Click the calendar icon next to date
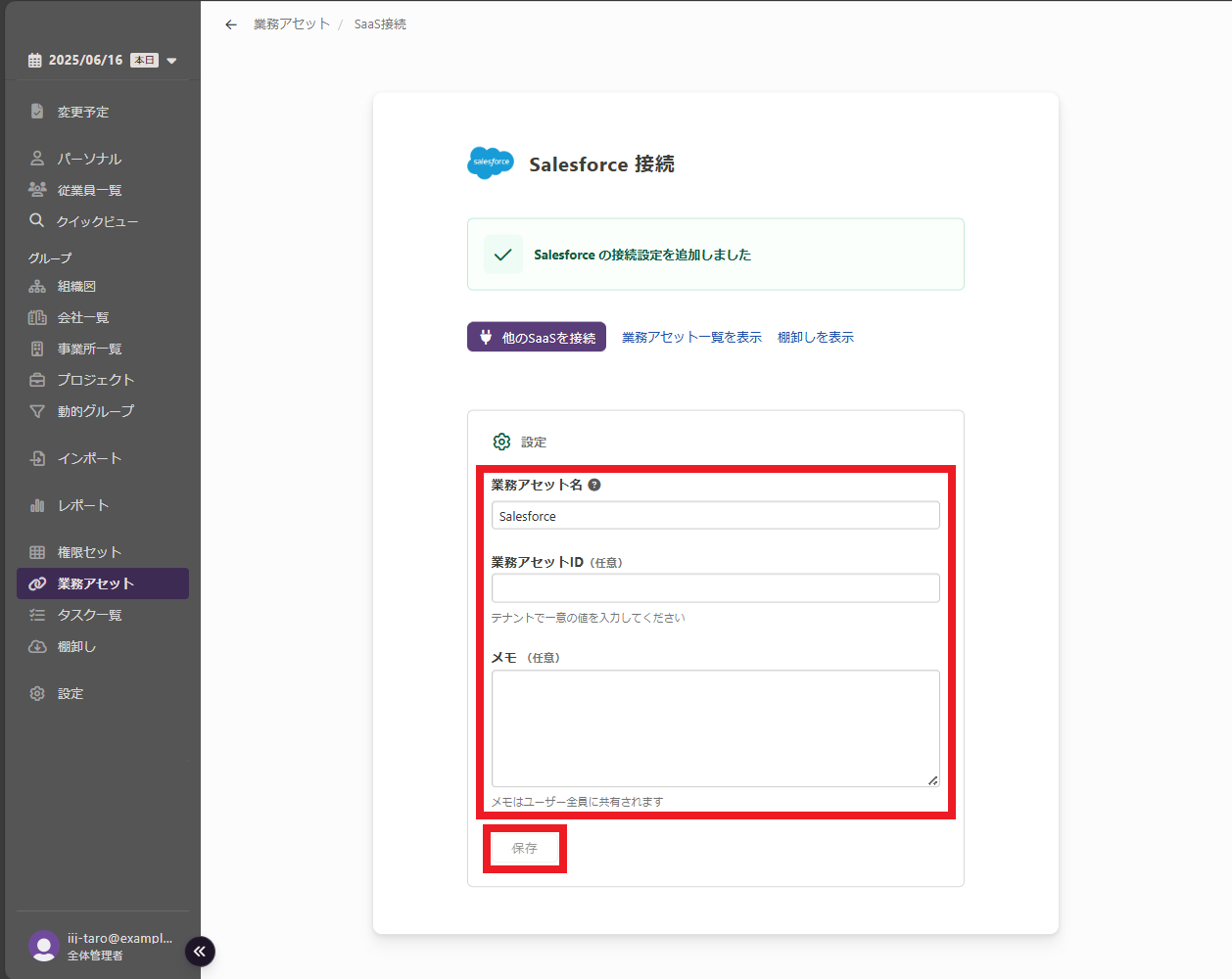This screenshot has height=979, width=1232. point(35,61)
